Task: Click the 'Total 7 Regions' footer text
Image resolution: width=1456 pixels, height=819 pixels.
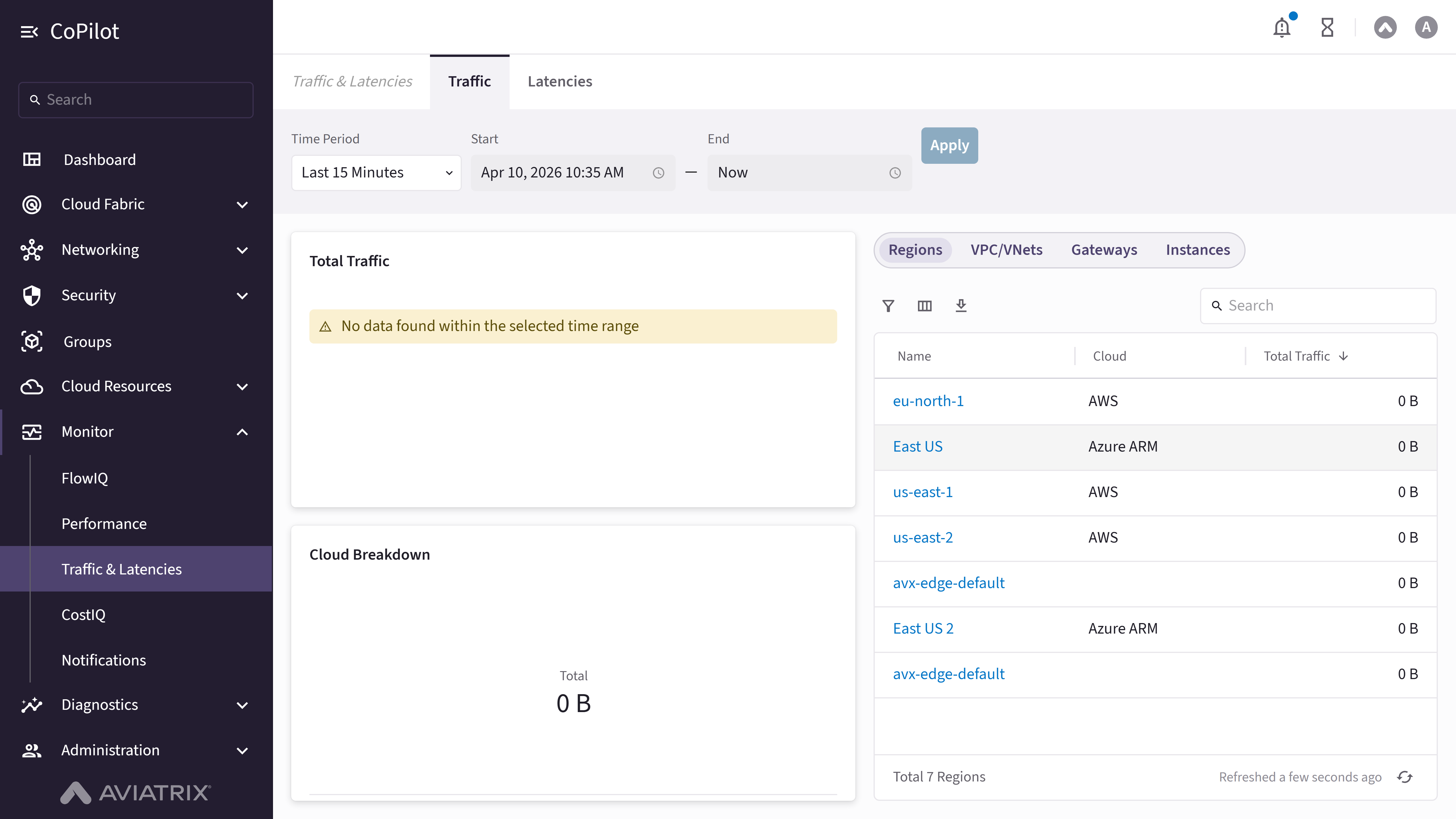Action: pyautogui.click(x=939, y=777)
